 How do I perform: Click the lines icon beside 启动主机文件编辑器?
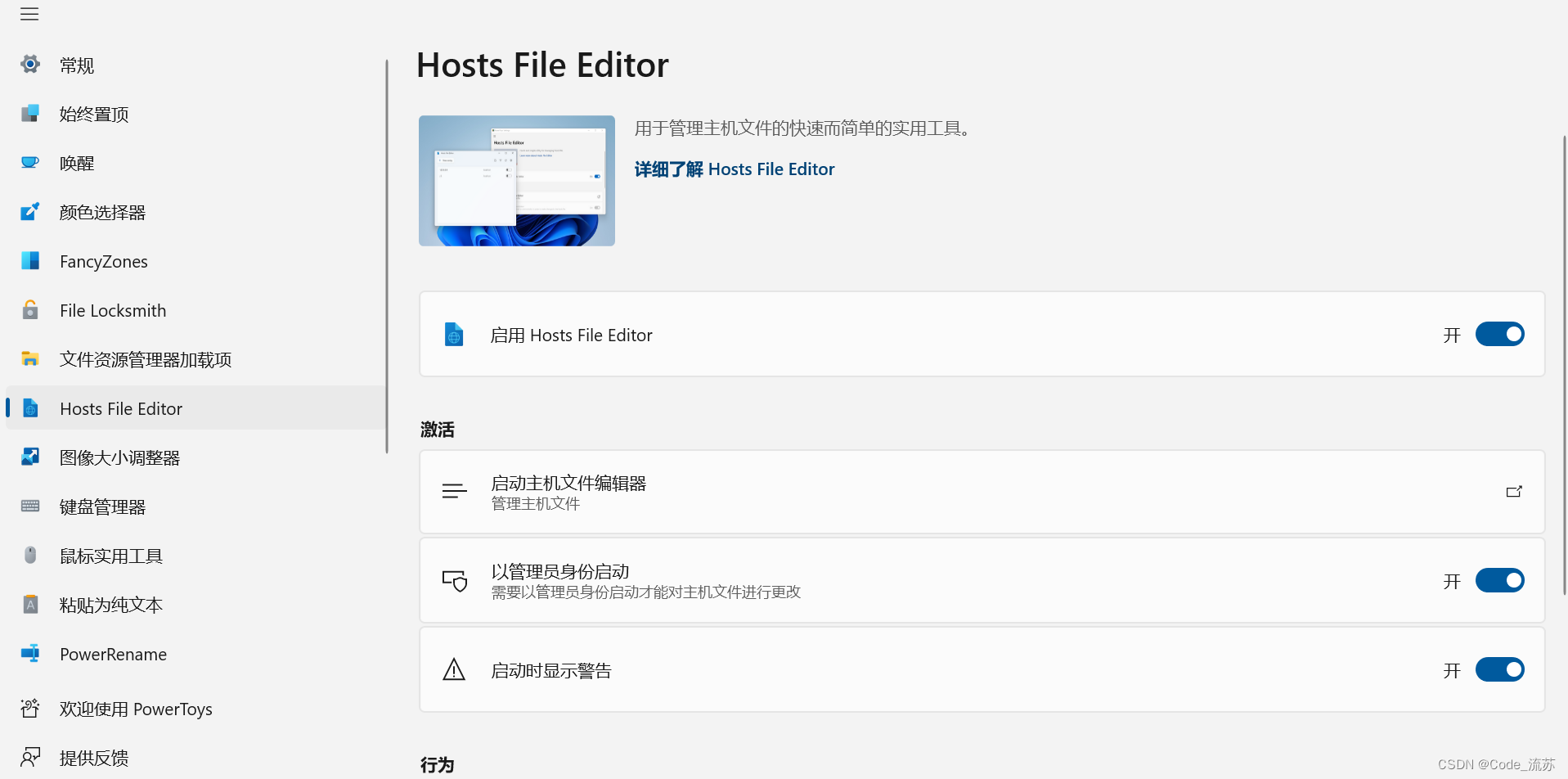coord(454,491)
